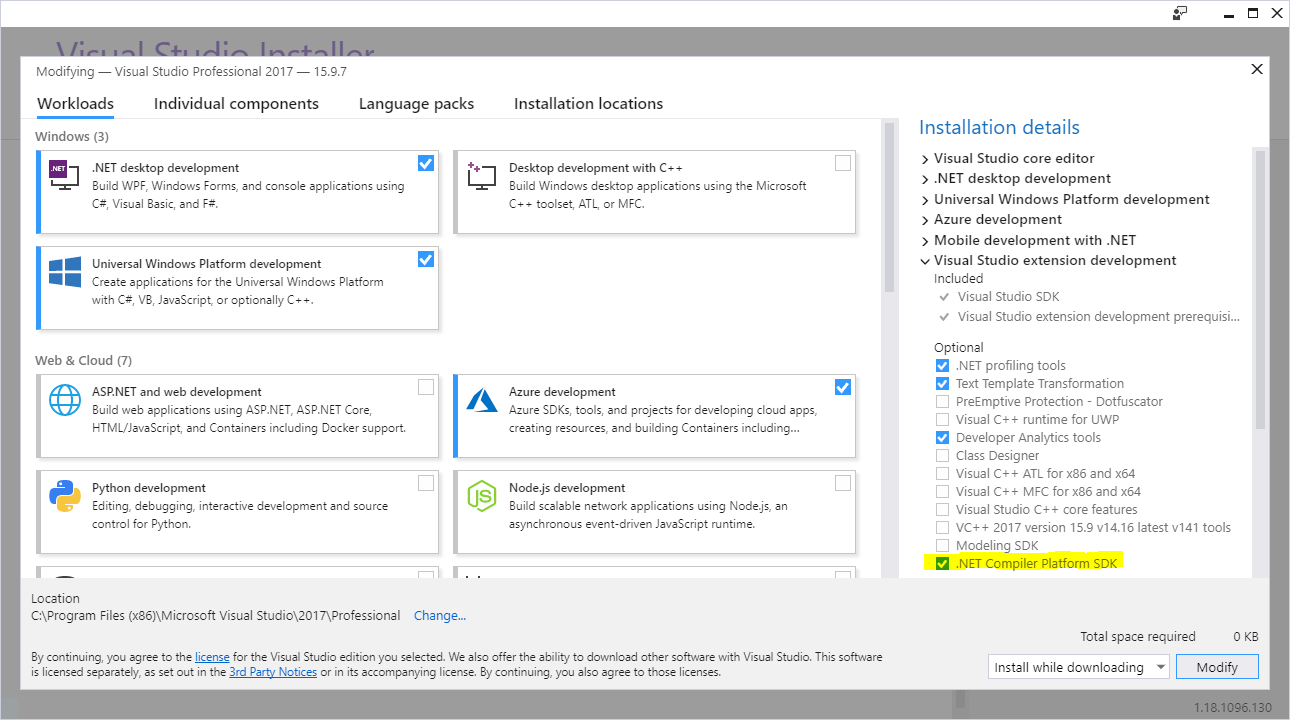Viewport: 1290px width, 720px height.
Task: Enable PreEmptive Protection - Dotfuscator
Action: click(x=942, y=401)
